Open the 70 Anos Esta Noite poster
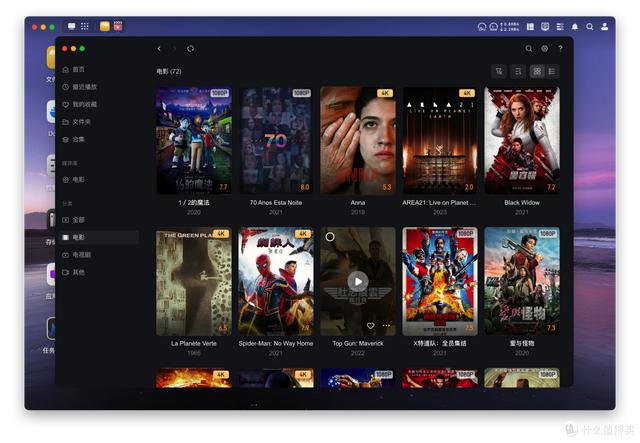The width and height of the screenshot is (640, 443). [x=276, y=140]
